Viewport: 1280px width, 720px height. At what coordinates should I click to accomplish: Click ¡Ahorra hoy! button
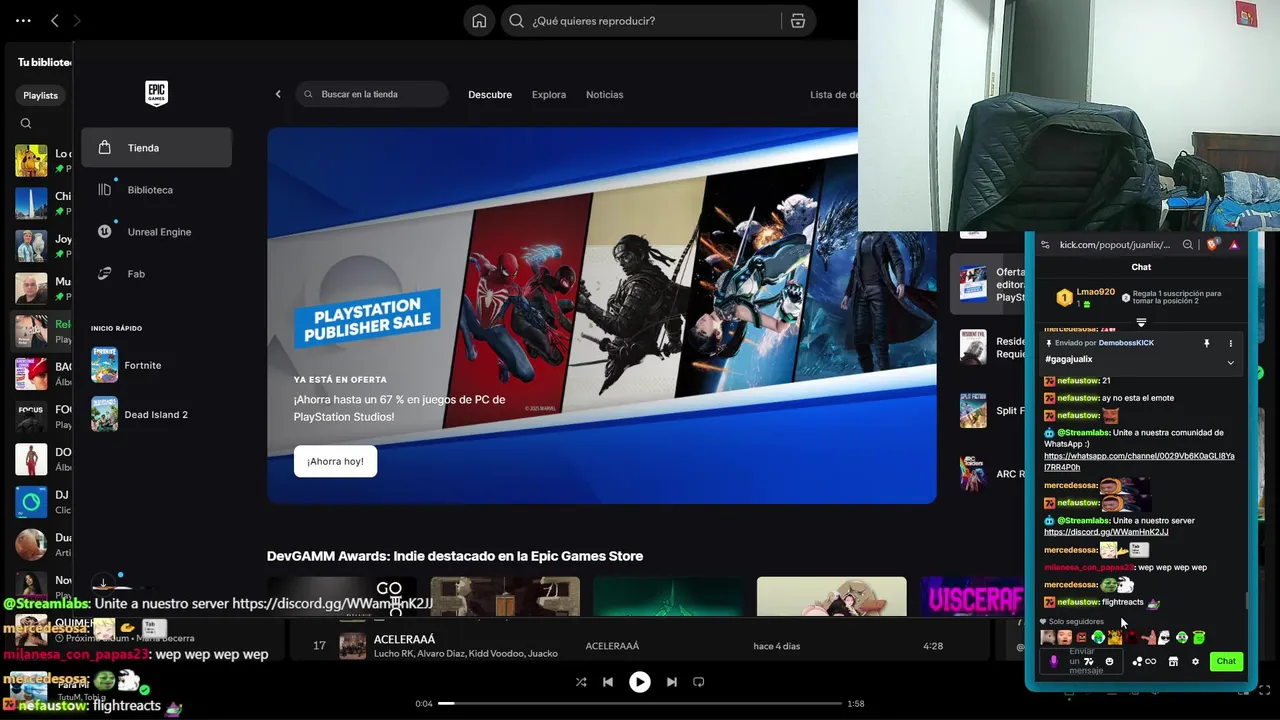(335, 461)
